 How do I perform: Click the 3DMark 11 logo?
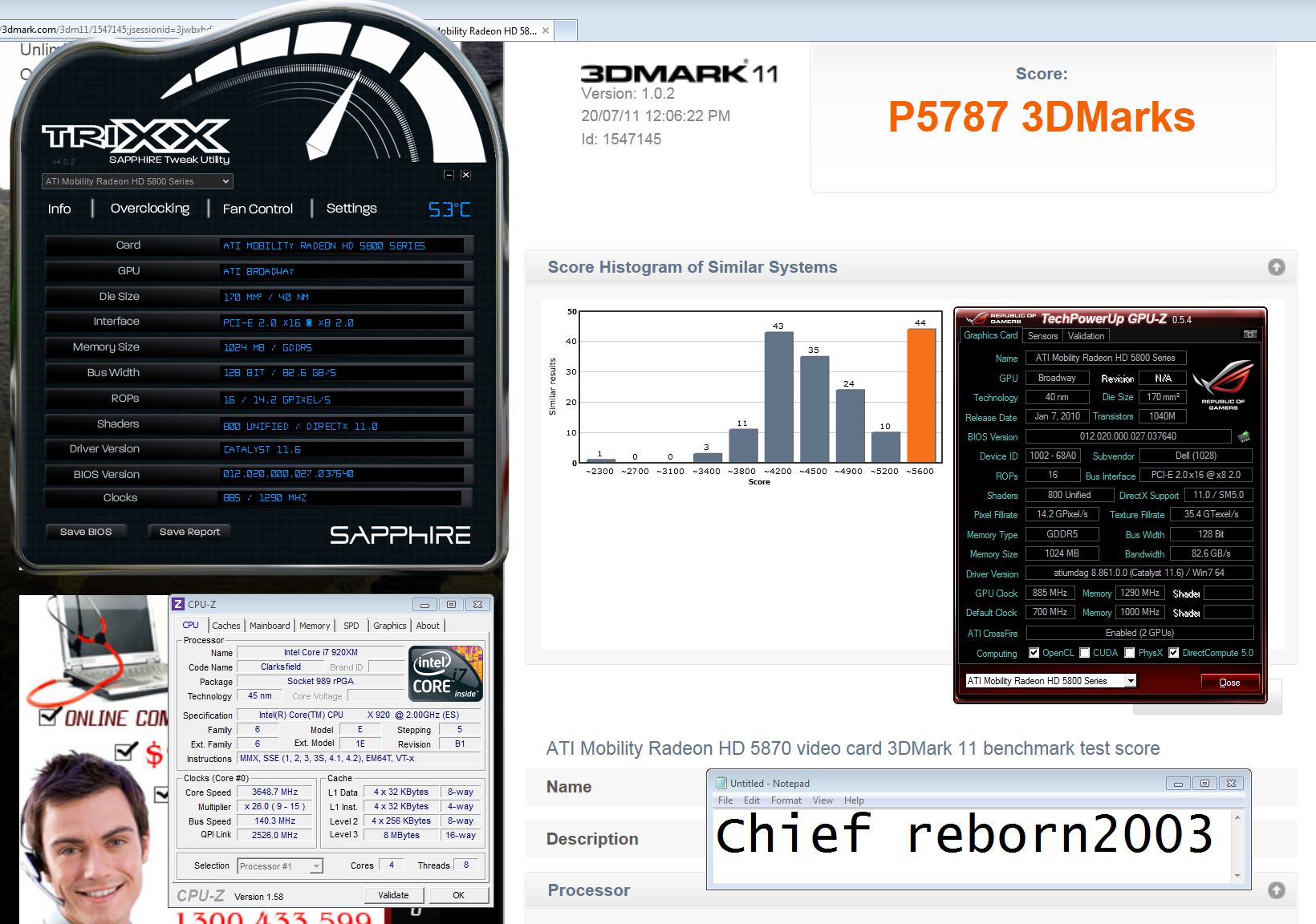[x=679, y=73]
